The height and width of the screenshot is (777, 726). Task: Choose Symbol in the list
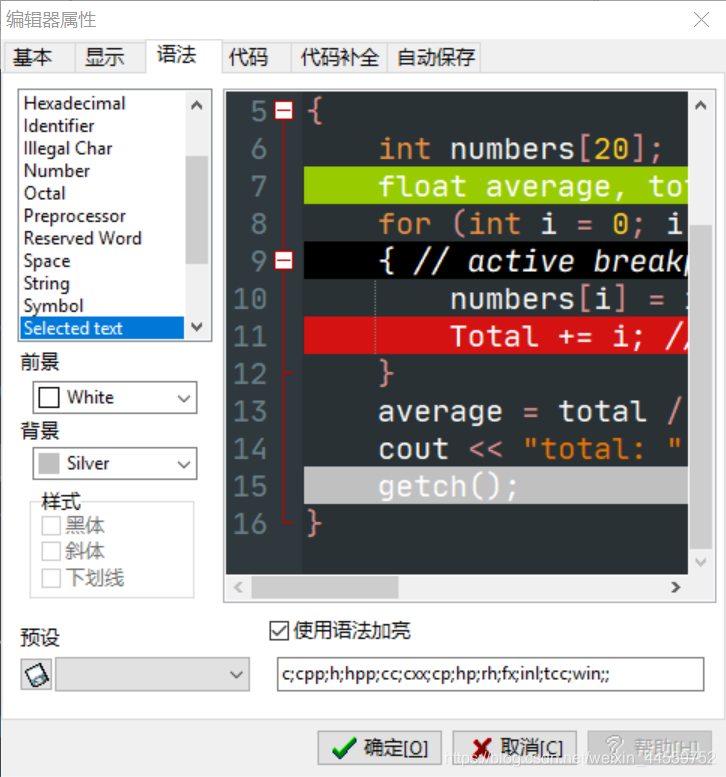tap(103, 306)
